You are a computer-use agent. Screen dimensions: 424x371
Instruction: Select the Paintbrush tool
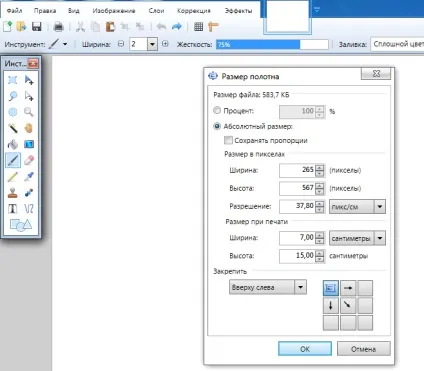pos(13,160)
